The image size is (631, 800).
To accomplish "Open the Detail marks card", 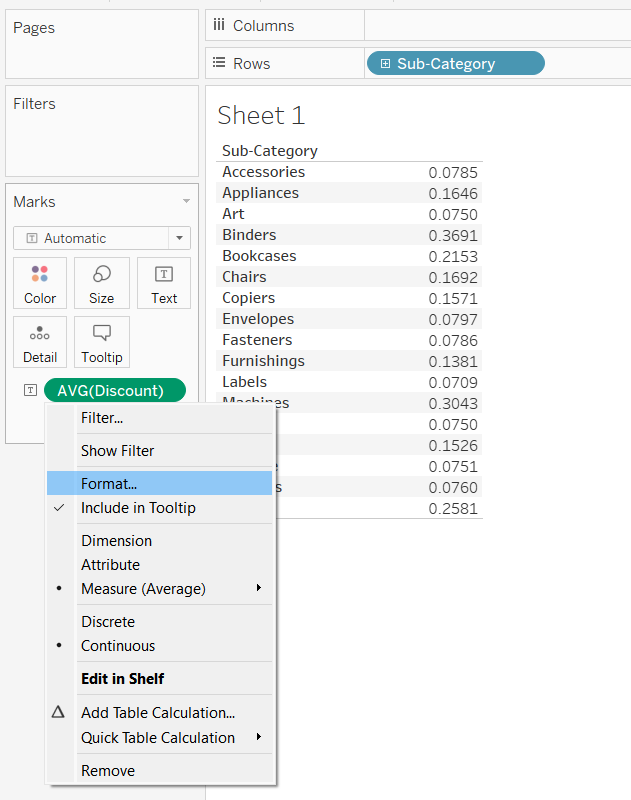I will [40, 342].
